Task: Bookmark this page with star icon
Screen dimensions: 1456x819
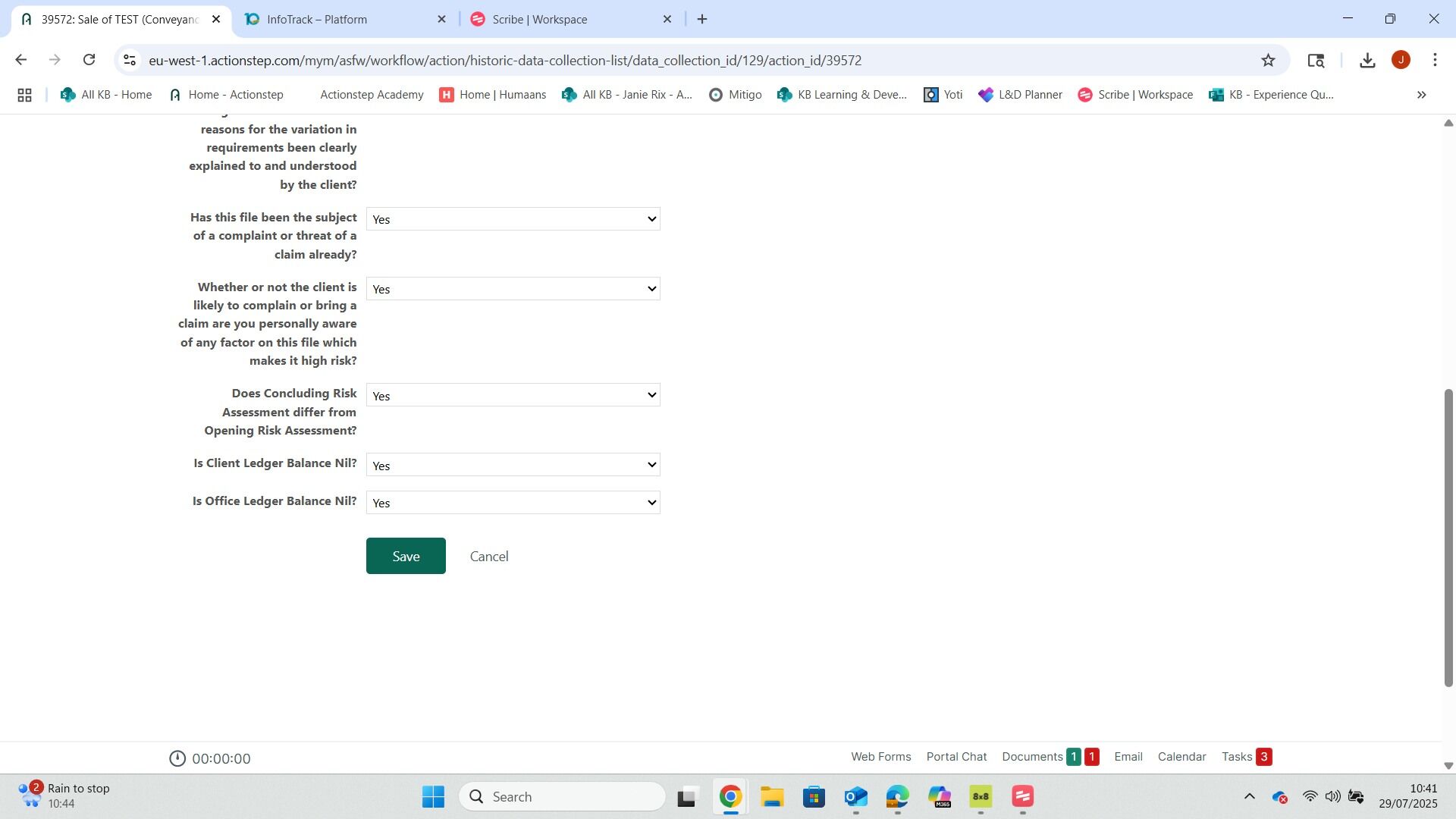Action: coord(1268,61)
